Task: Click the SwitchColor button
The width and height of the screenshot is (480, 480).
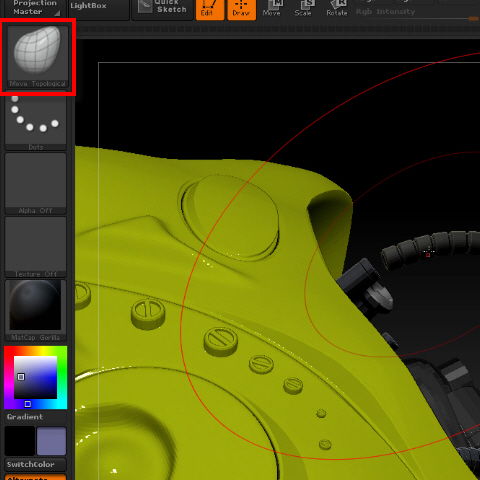Action: pos(35,464)
